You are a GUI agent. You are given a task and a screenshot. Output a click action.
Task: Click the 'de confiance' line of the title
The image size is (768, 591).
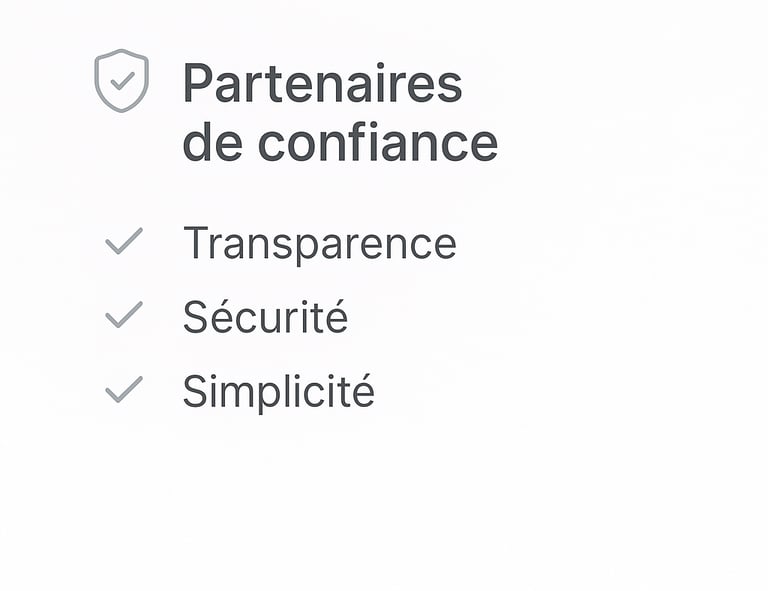[x=339, y=143]
